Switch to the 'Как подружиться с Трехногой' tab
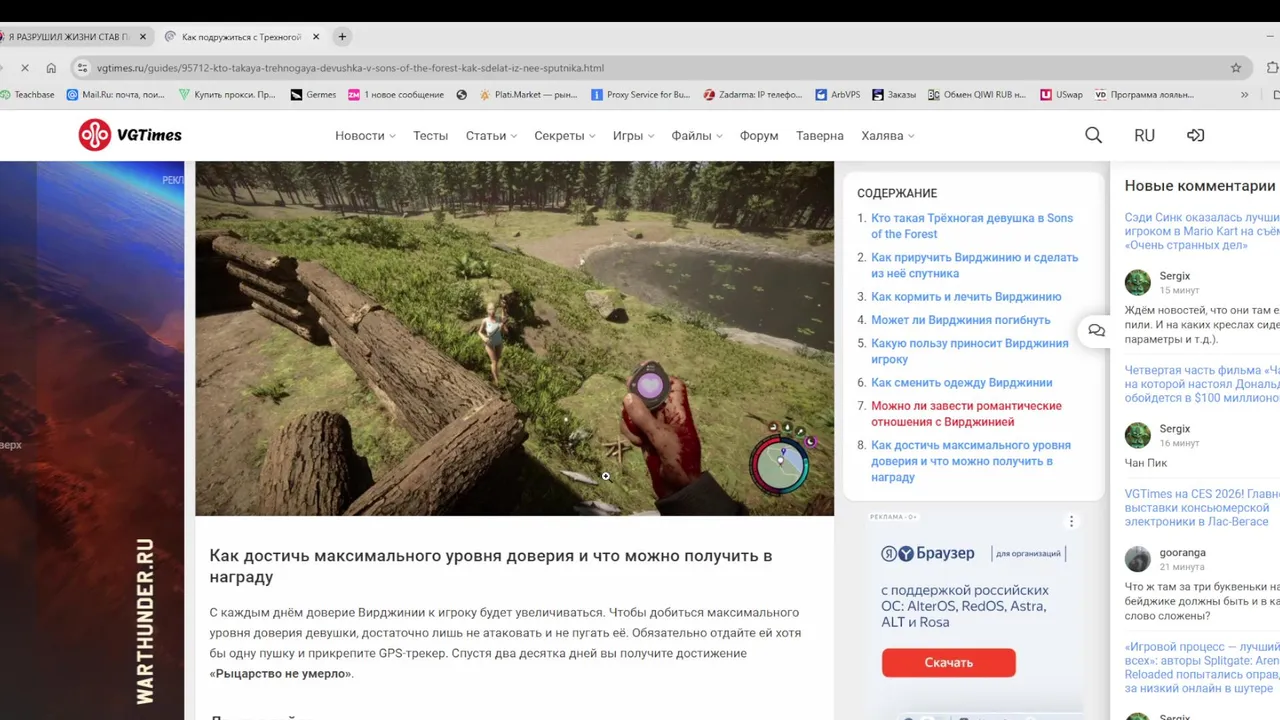This screenshot has height=720, width=1280. point(240,37)
